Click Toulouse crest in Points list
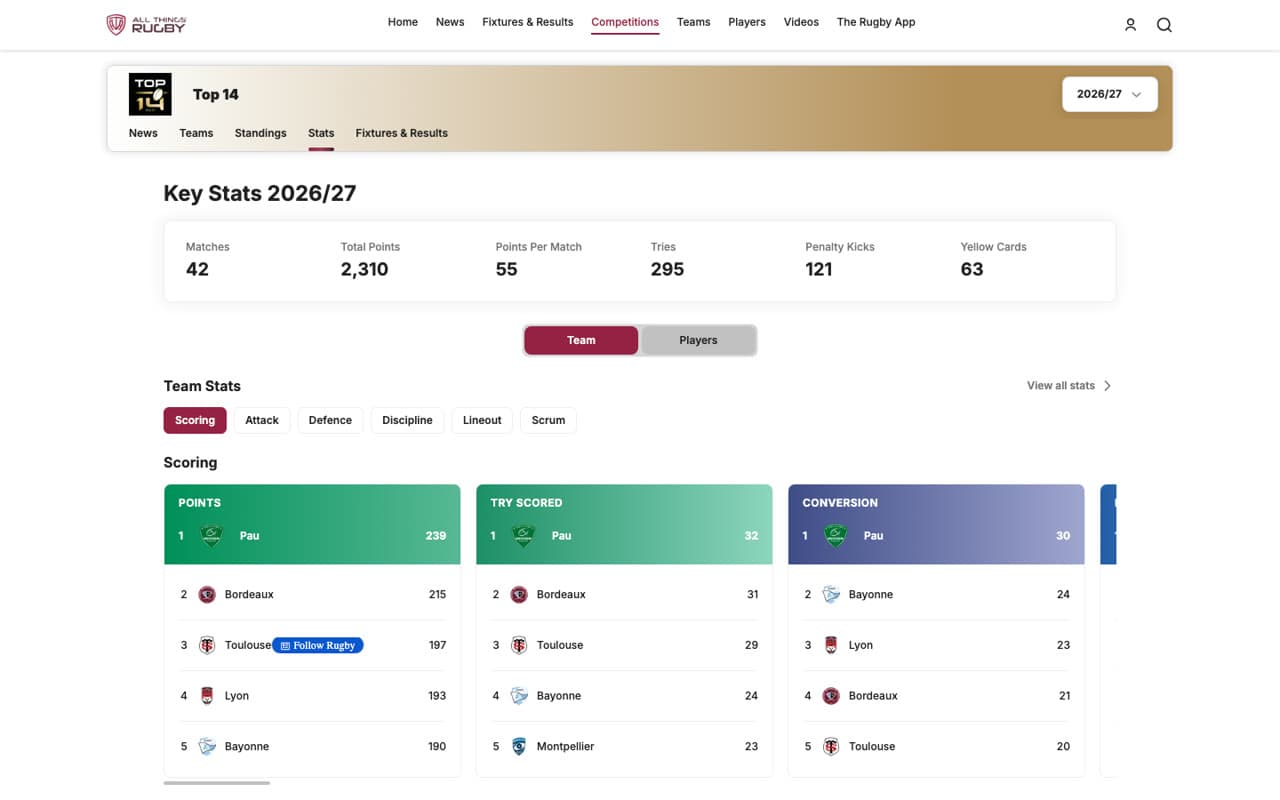The image size is (1280, 800). [x=207, y=645]
